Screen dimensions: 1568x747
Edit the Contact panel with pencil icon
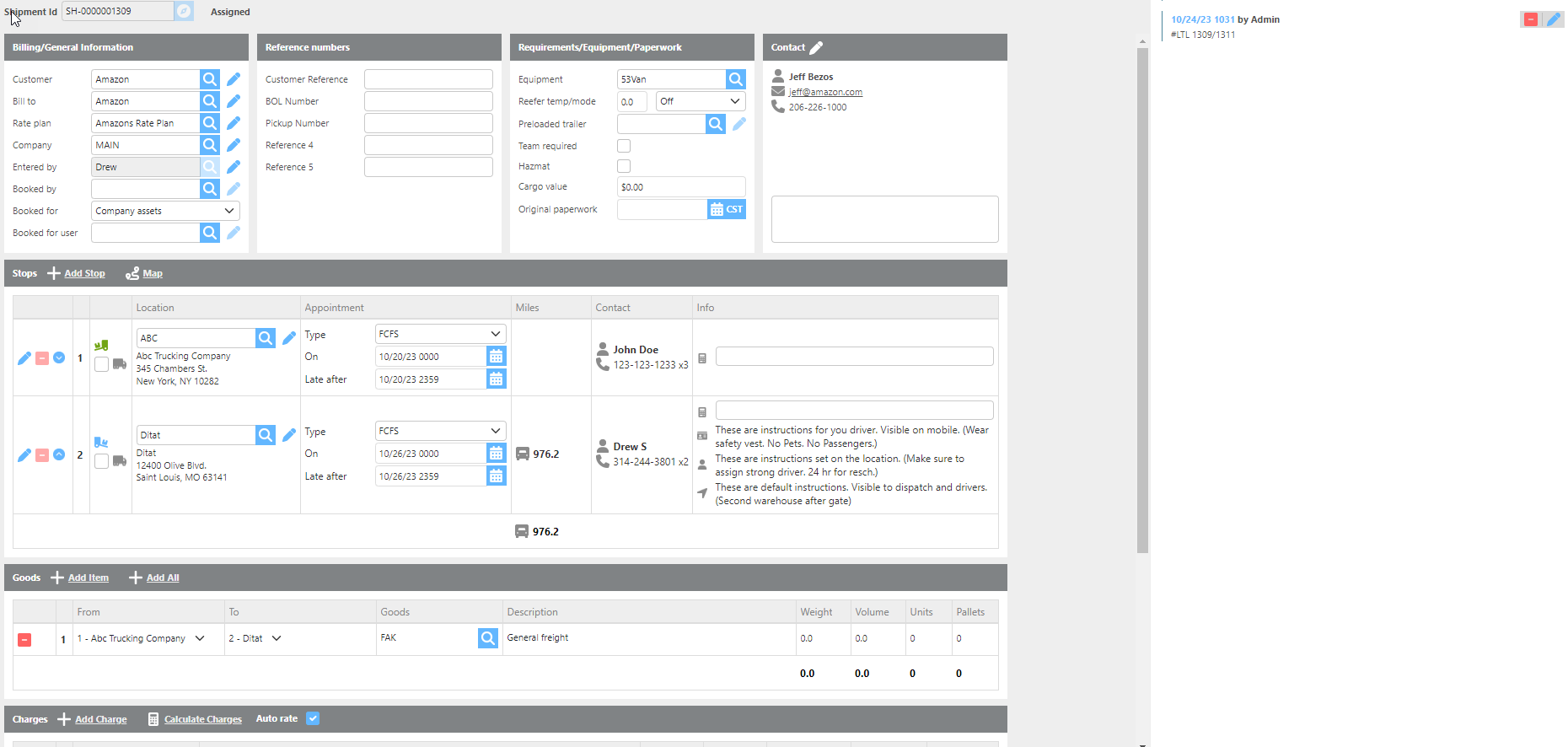tap(816, 48)
